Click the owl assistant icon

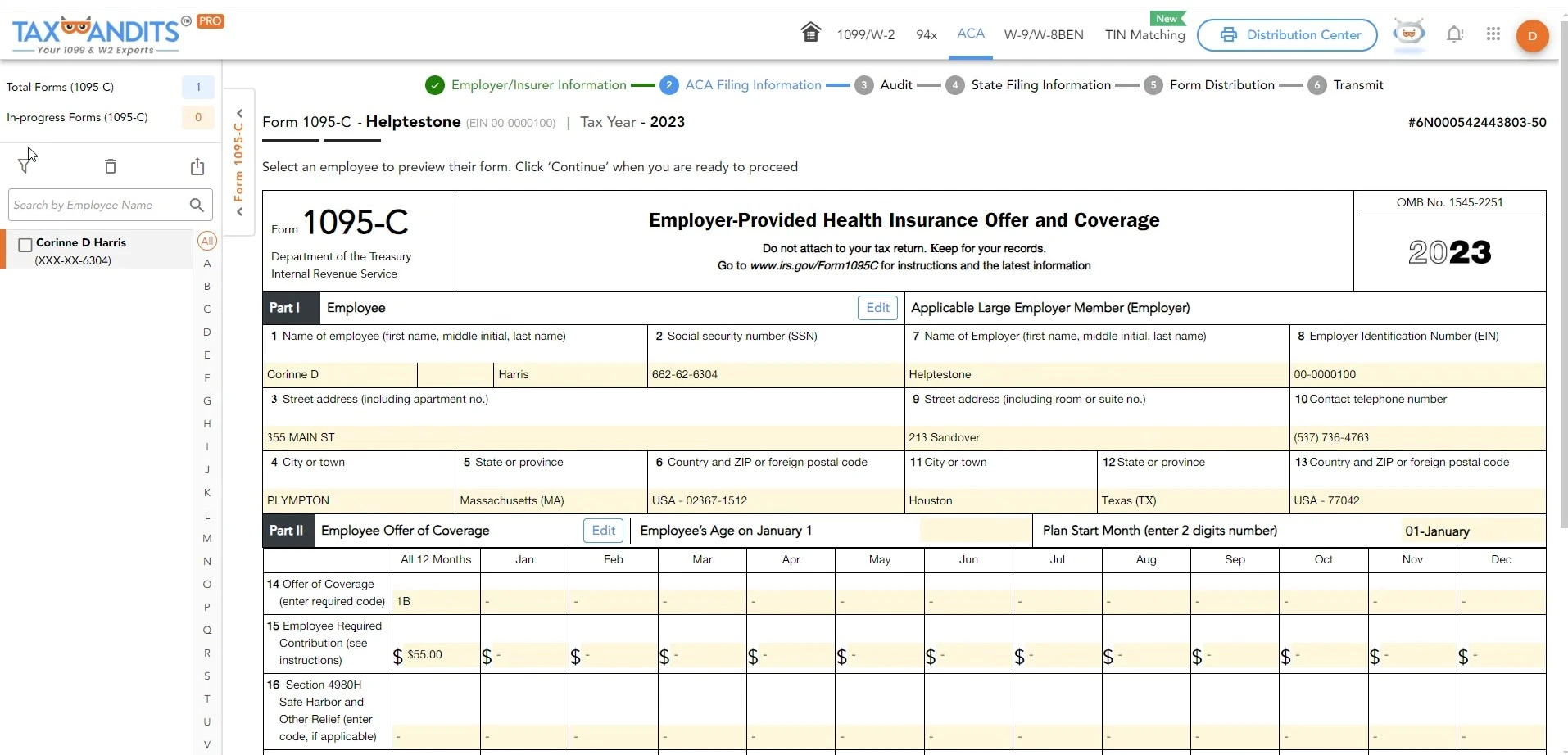point(1409,34)
